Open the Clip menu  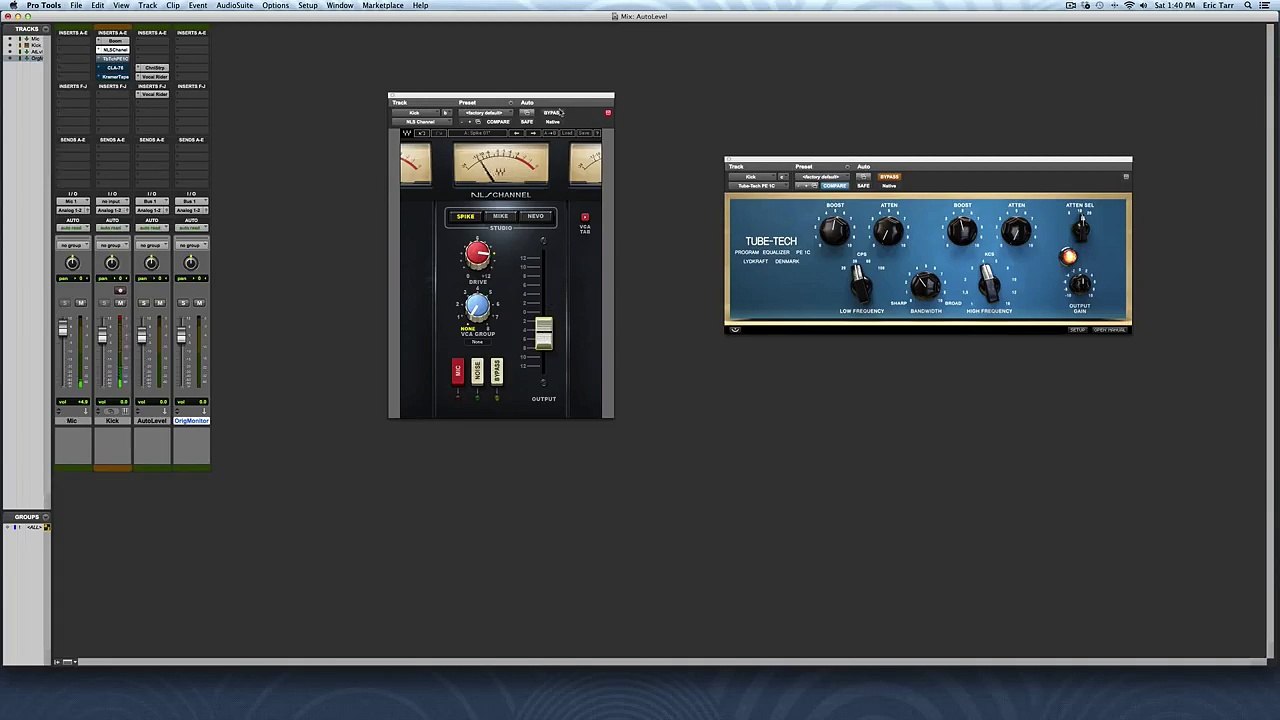(173, 6)
